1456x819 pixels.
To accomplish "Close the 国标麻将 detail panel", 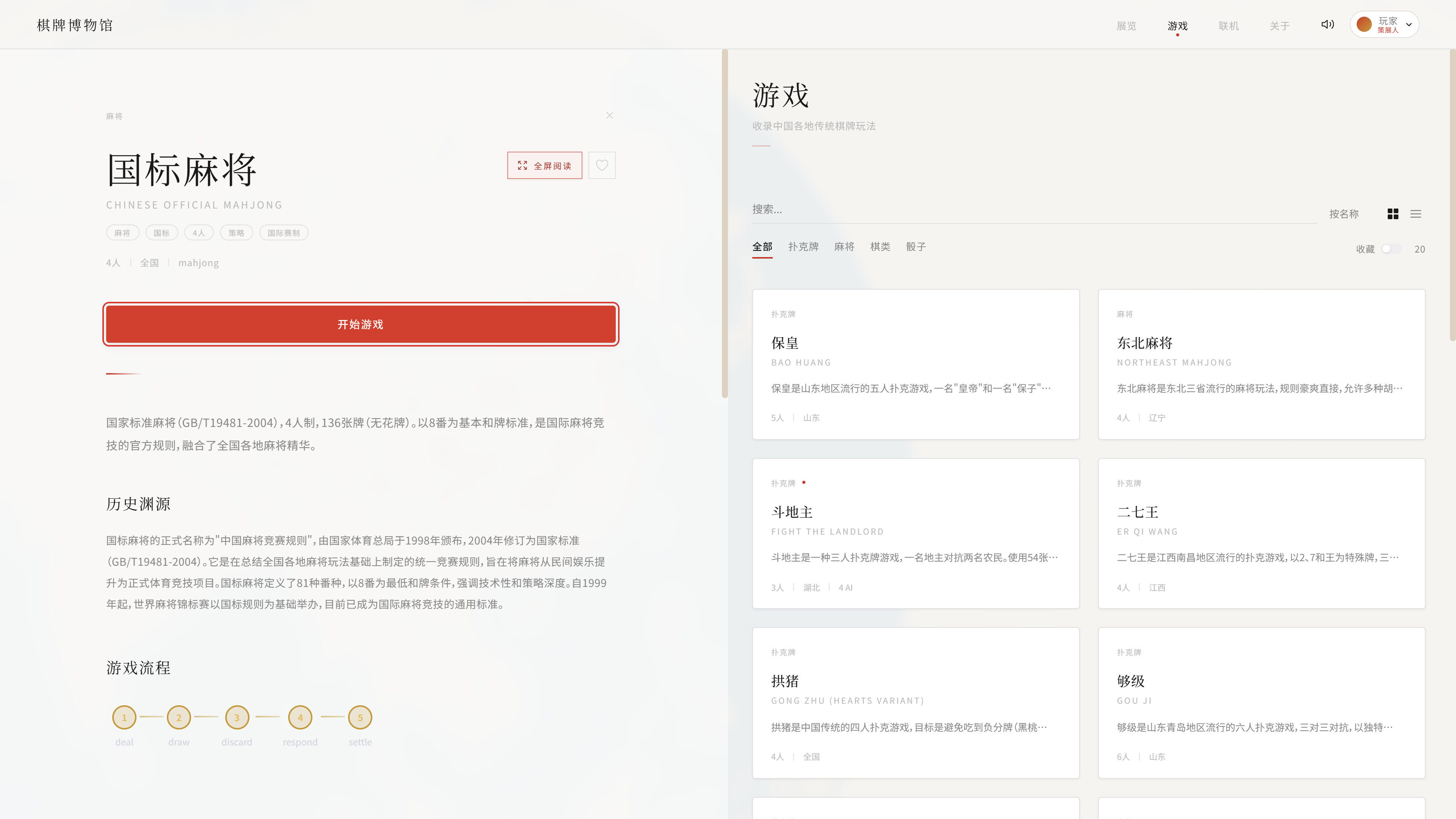I will click(609, 115).
